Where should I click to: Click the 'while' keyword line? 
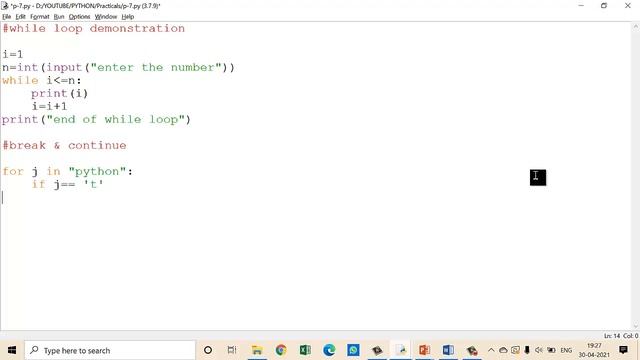(42, 80)
